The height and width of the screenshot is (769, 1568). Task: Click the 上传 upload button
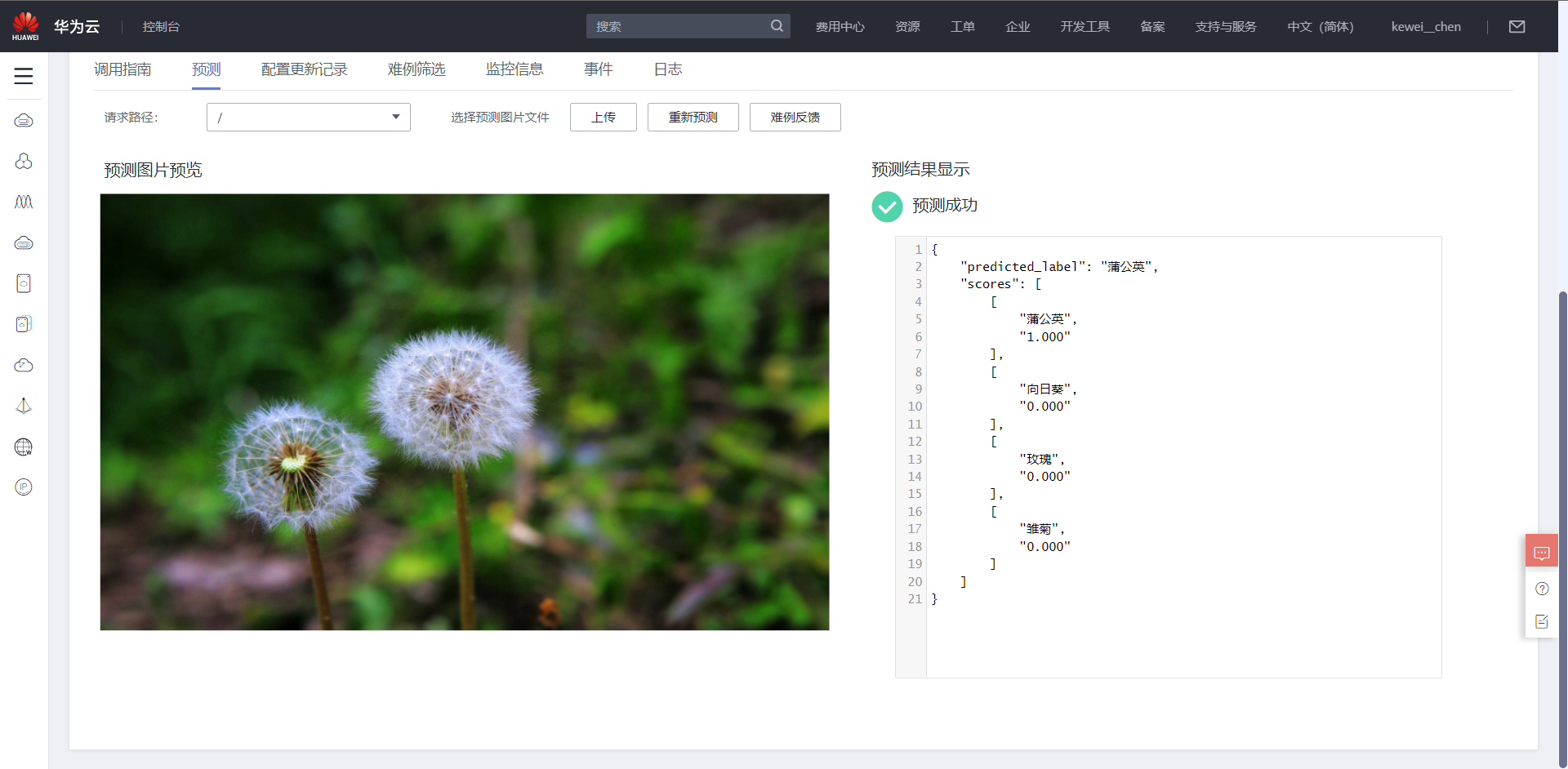pyautogui.click(x=604, y=118)
